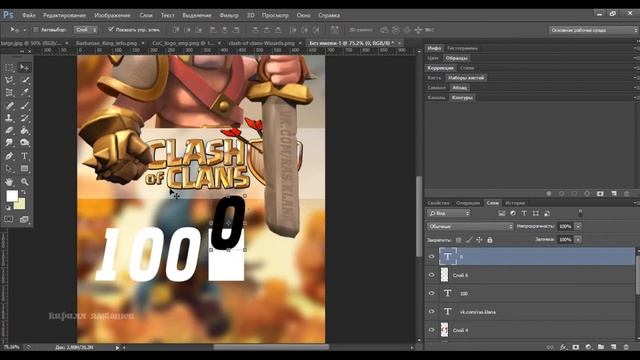The image size is (640, 360).
Task: Select the Path Selection tool
Action: tap(9, 169)
